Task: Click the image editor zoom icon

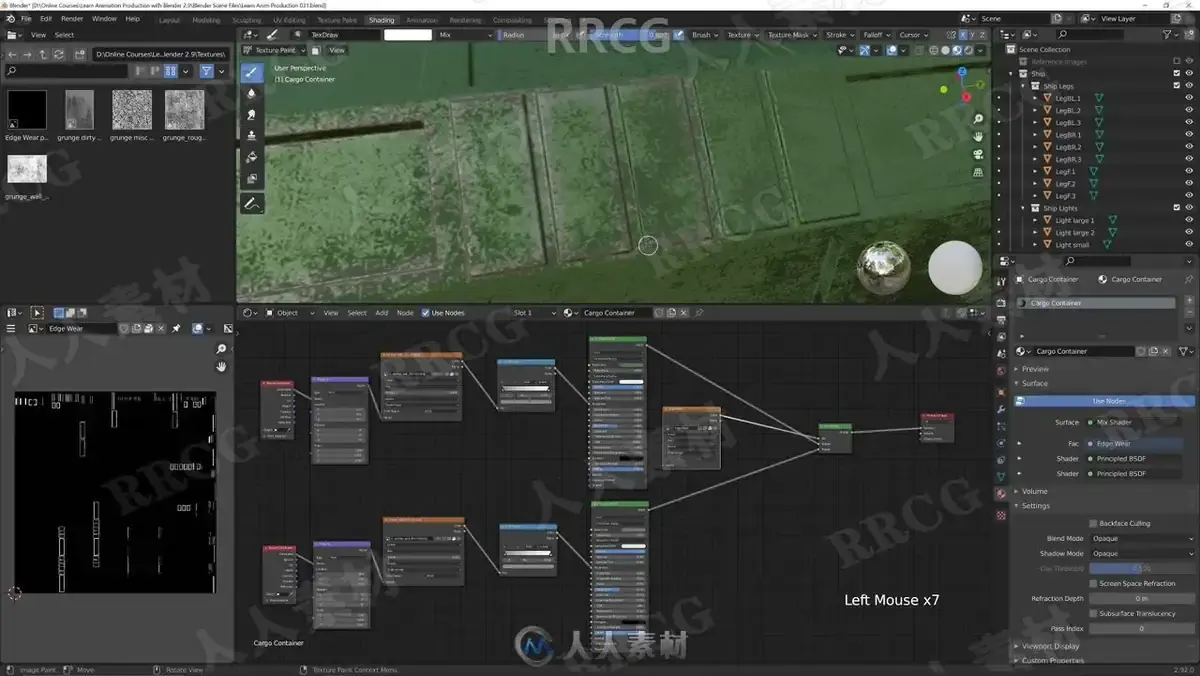Action: coord(221,349)
